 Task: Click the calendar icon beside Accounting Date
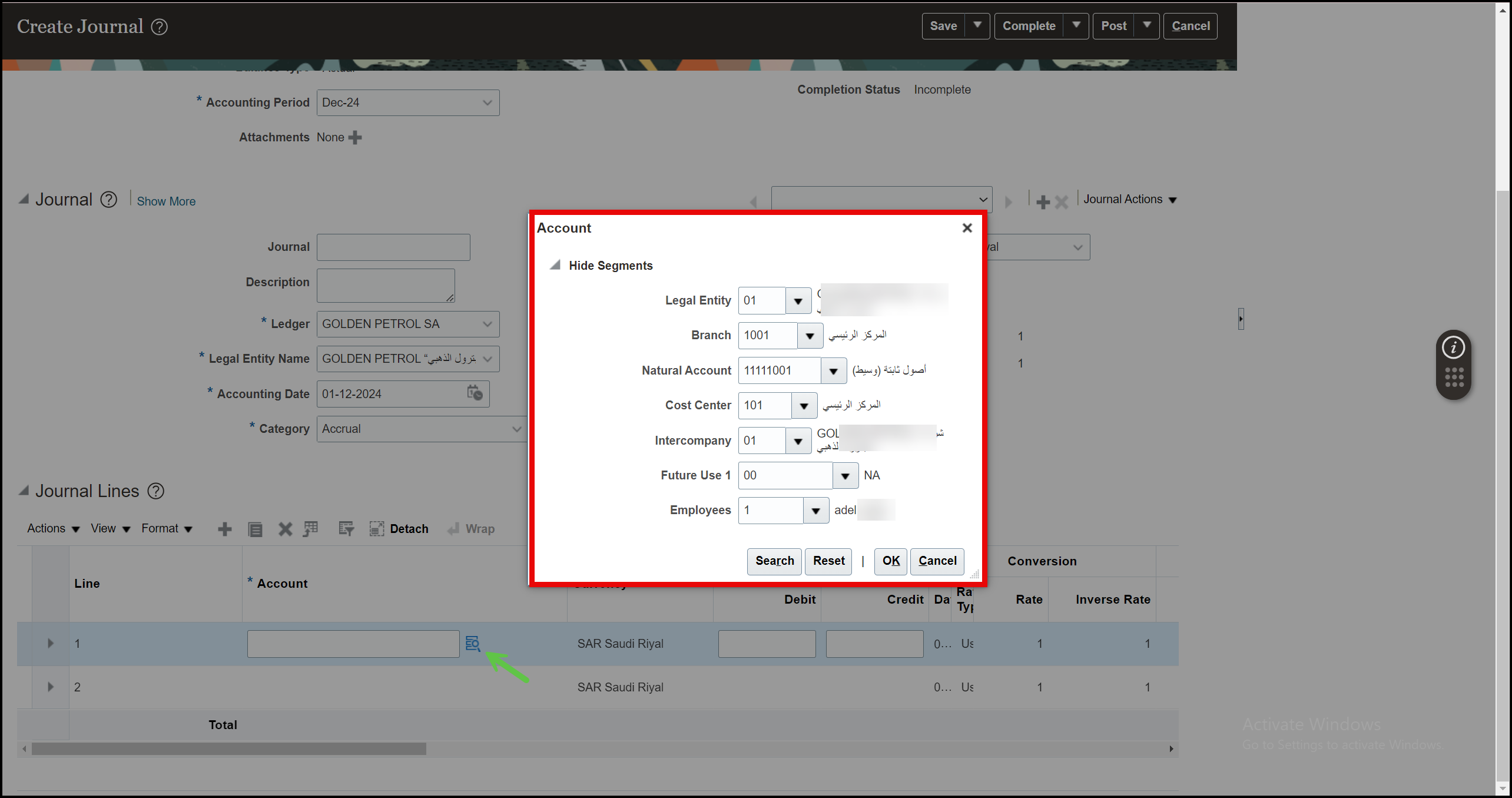coord(475,393)
